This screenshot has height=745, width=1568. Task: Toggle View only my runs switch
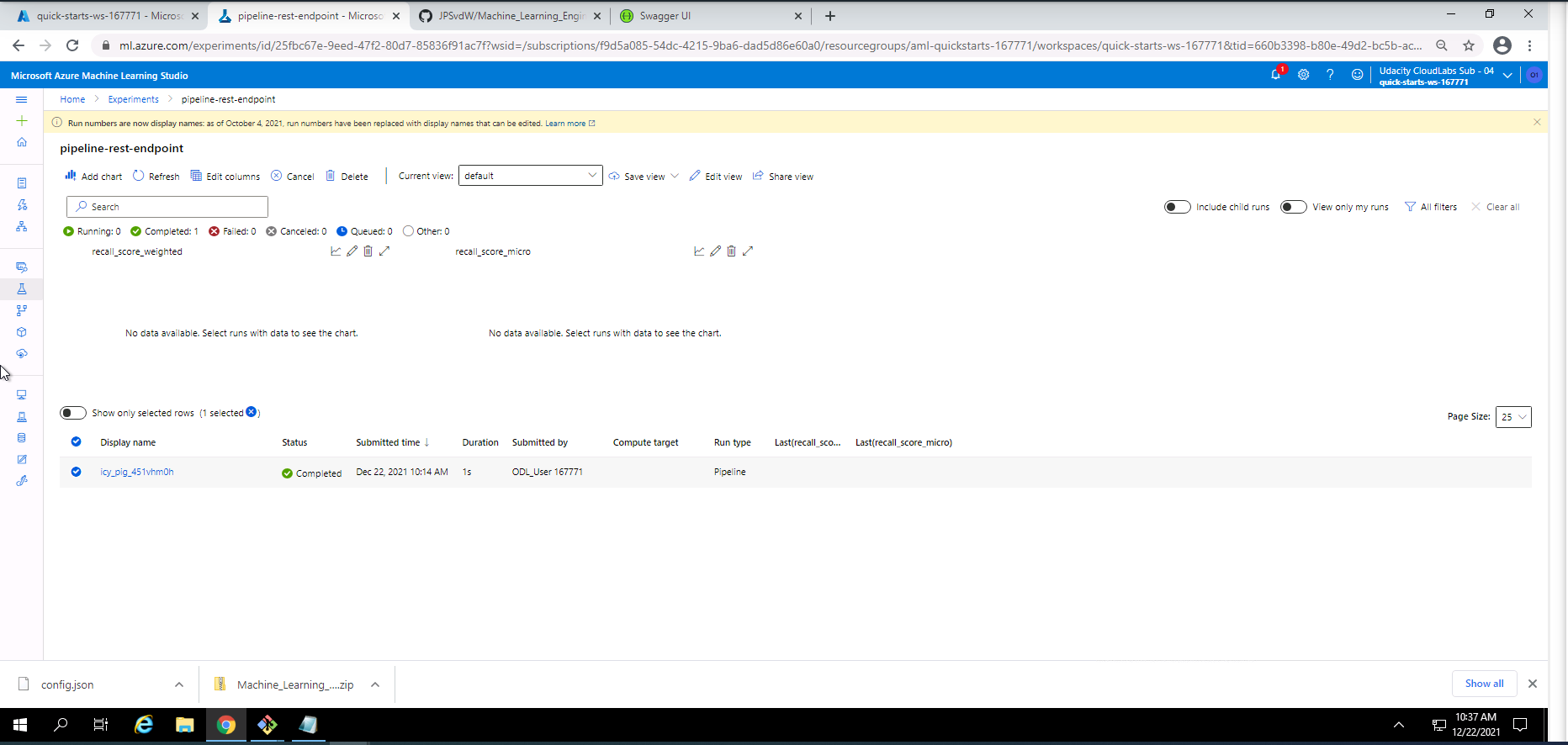[x=1293, y=207]
